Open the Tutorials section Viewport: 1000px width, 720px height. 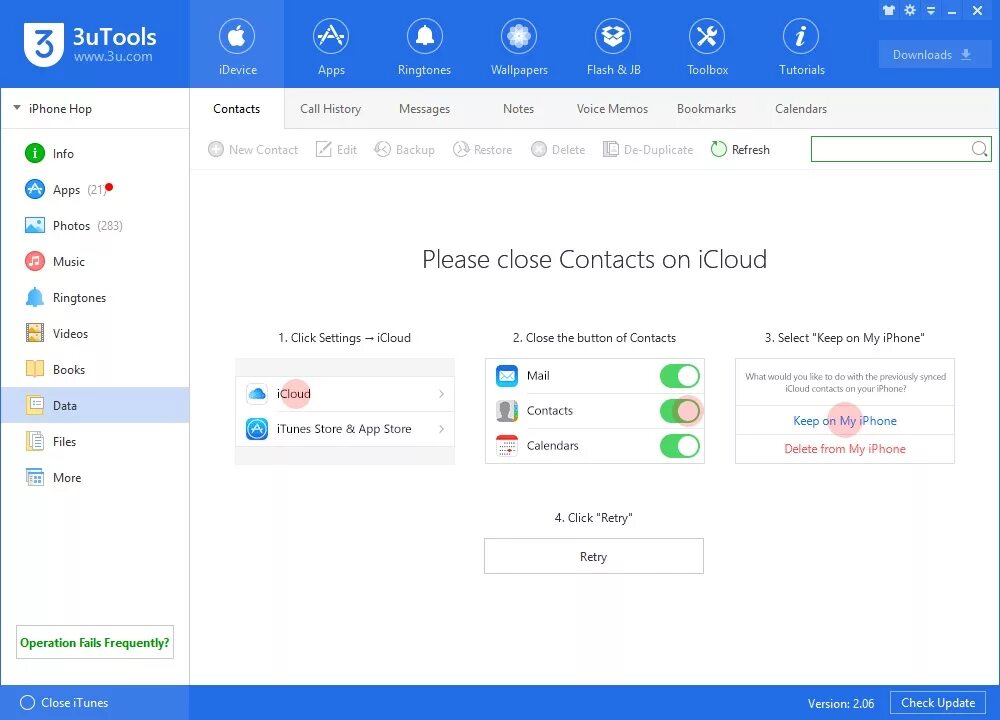(x=801, y=47)
